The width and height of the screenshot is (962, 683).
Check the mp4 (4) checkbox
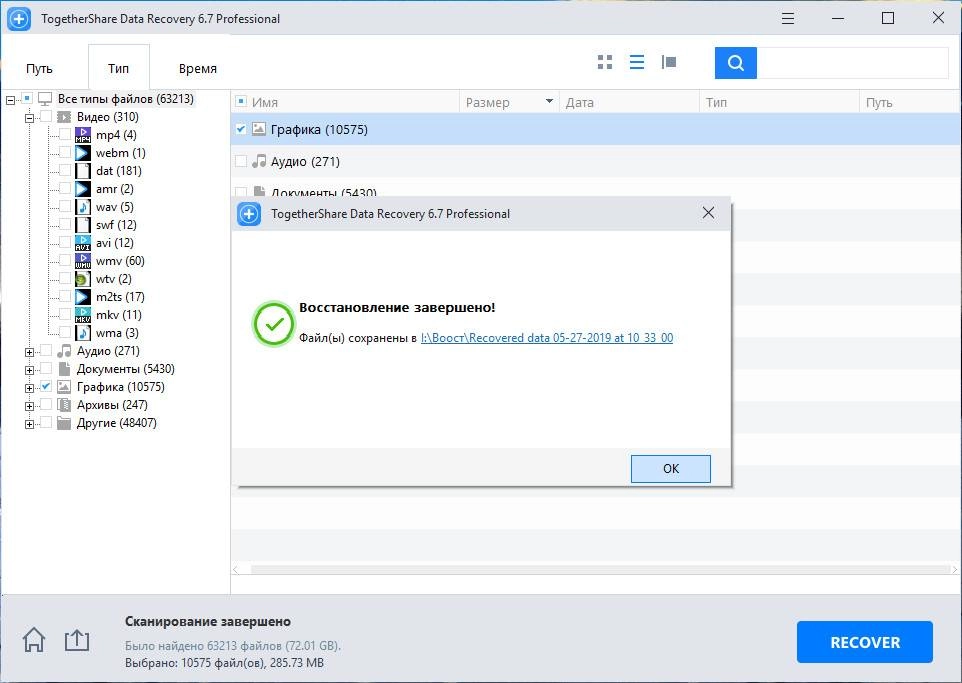point(65,134)
